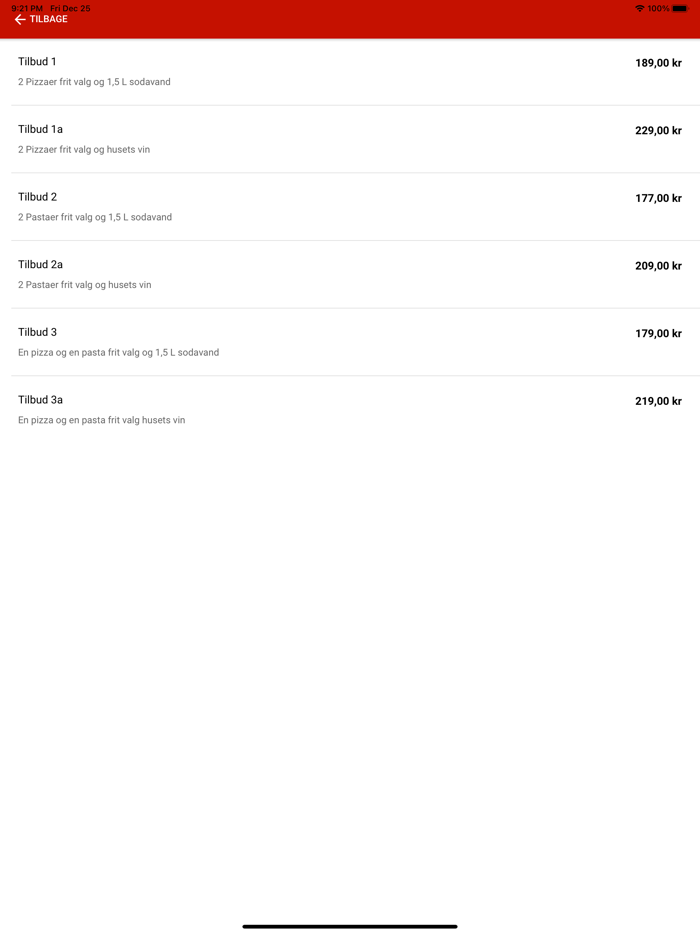700x934 pixels.
Task: Tap "2 Pizzaer frit valg og 1,5 L sodavand"
Action: tap(94, 82)
